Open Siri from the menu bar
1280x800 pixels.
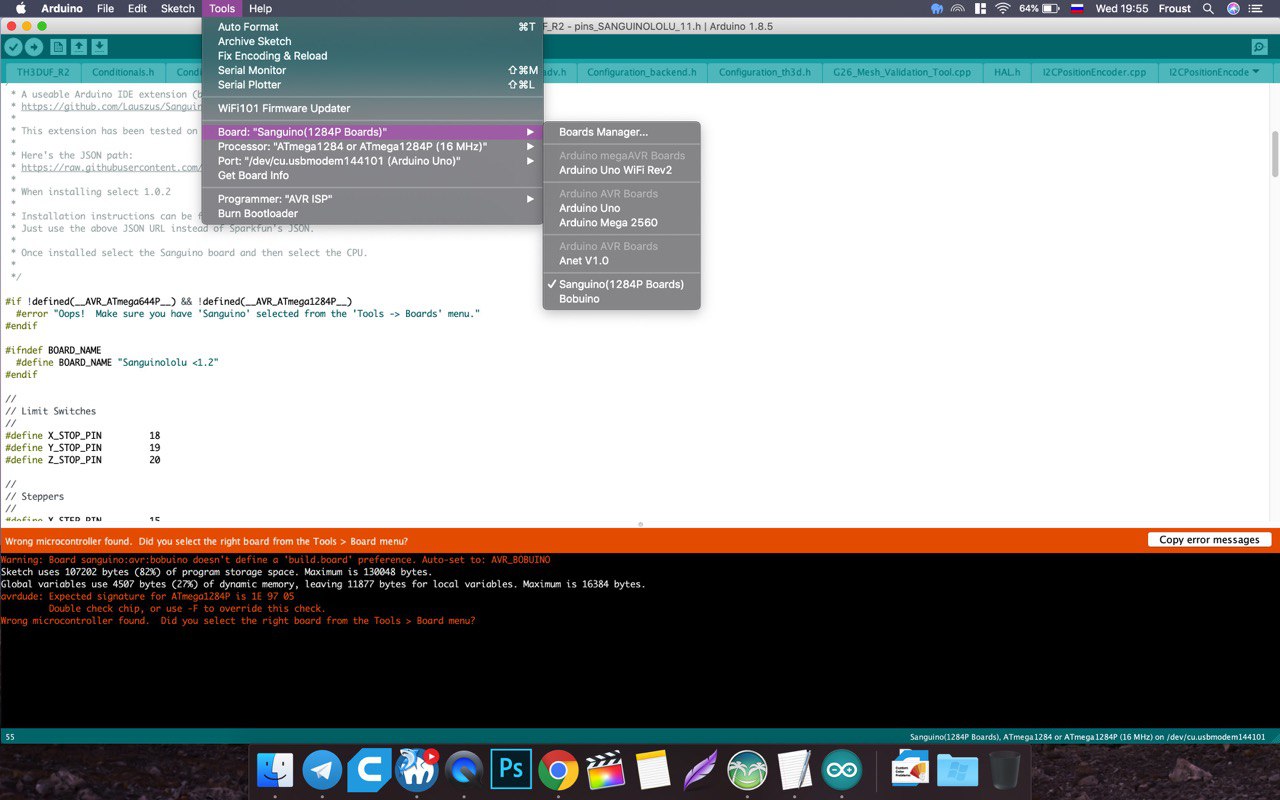click(1233, 8)
